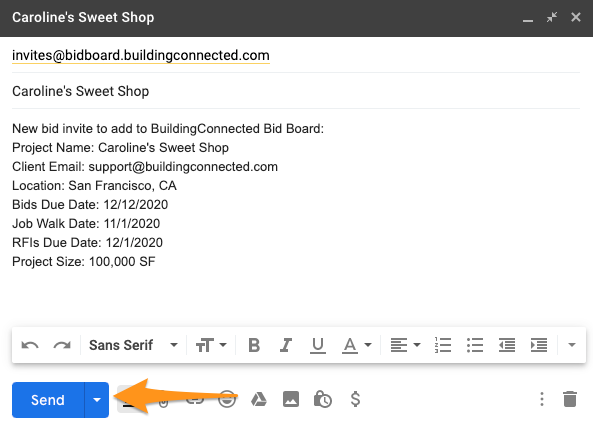The height and width of the screenshot is (428, 593).
Task: Click the 'Project Size: 100,000 SF' line
Action: pyautogui.click(x=84, y=261)
